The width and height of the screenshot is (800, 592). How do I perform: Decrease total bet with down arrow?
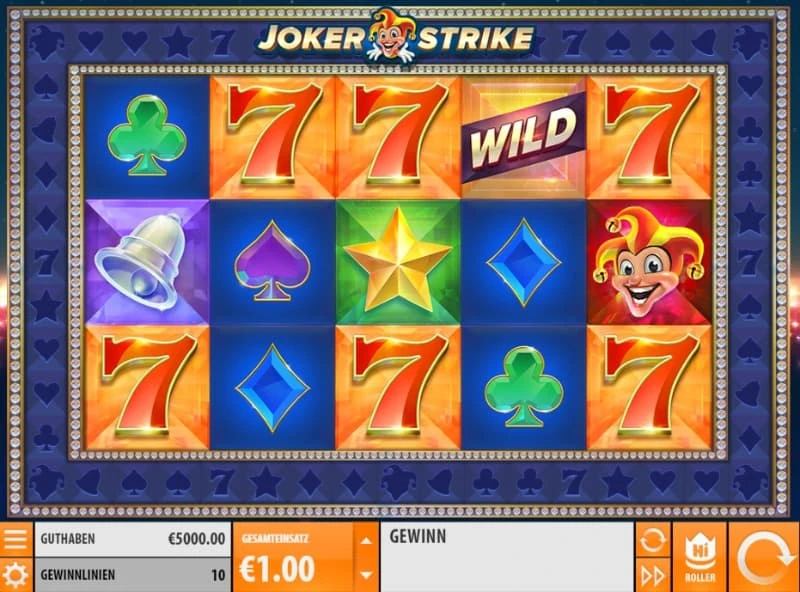coord(366,575)
